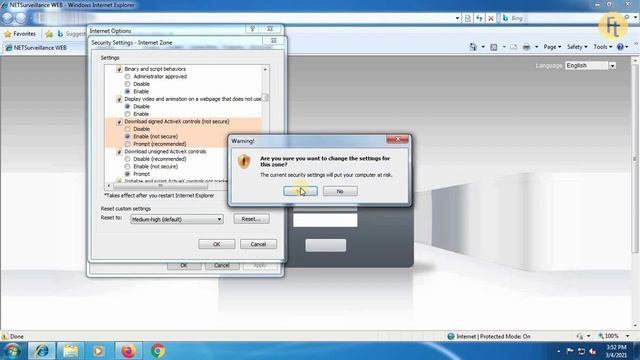Click OK in Security Settings dialog
Screen dimensions: 640x360
[216, 244]
